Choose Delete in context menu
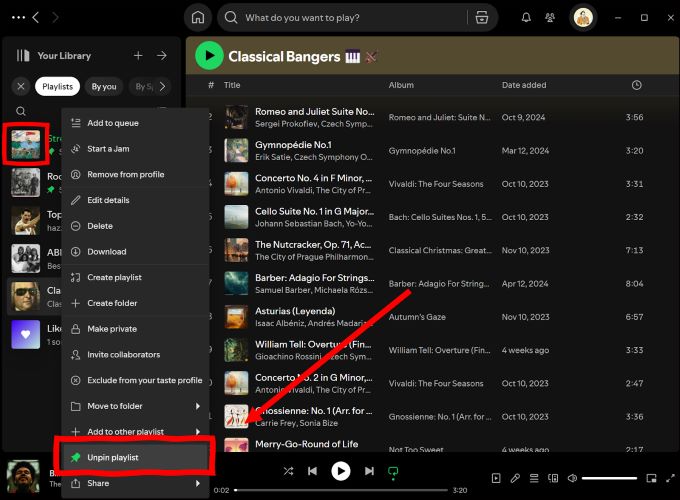 tap(136, 226)
